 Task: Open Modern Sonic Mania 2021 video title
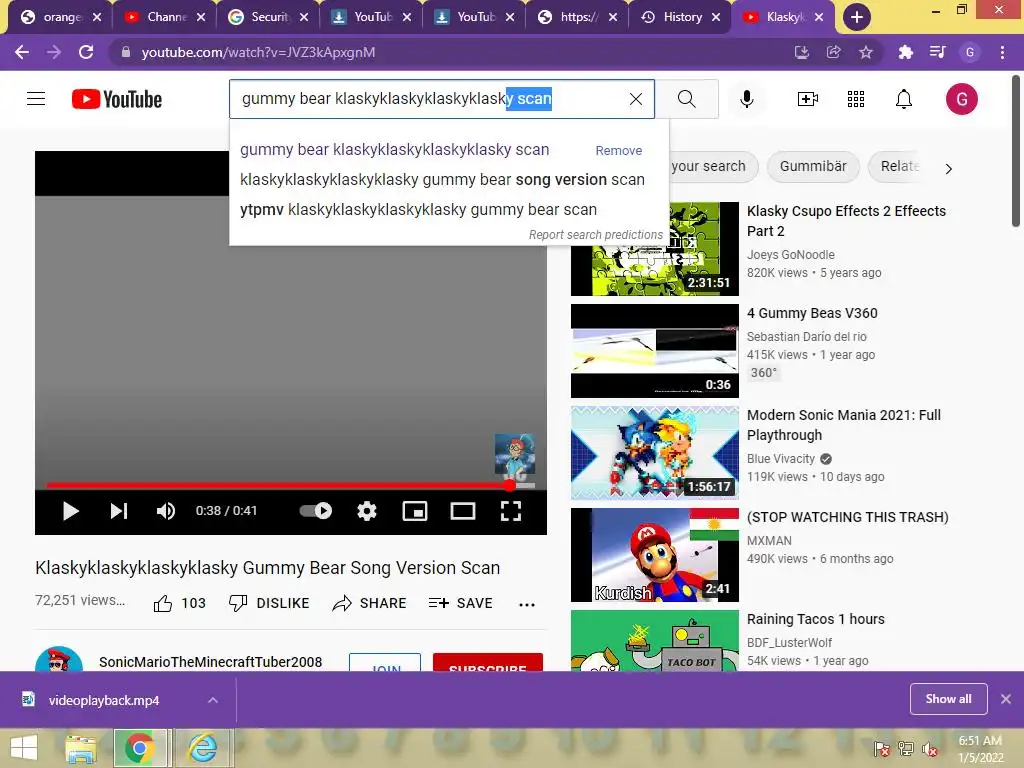(x=844, y=424)
